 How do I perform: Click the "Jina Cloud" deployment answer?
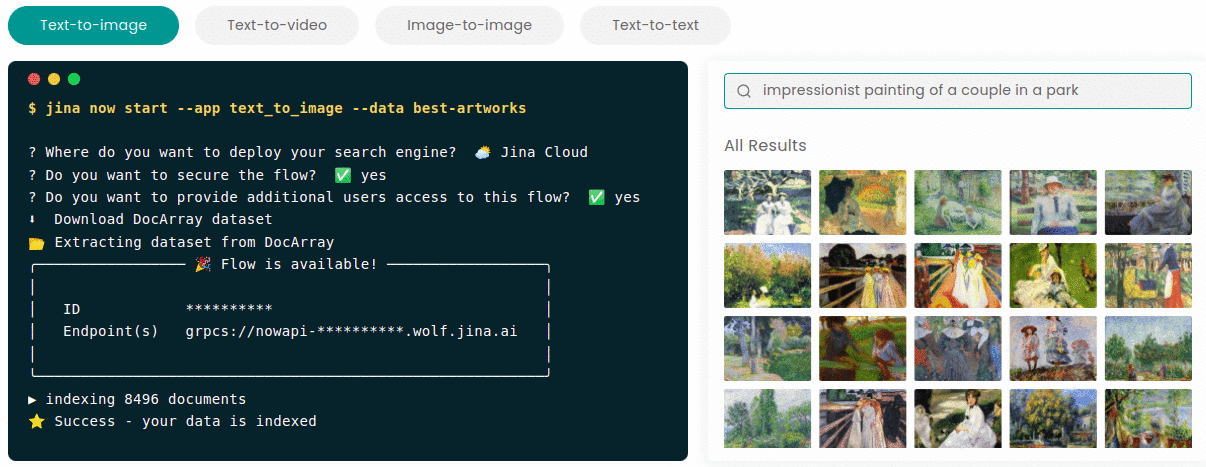542,152
